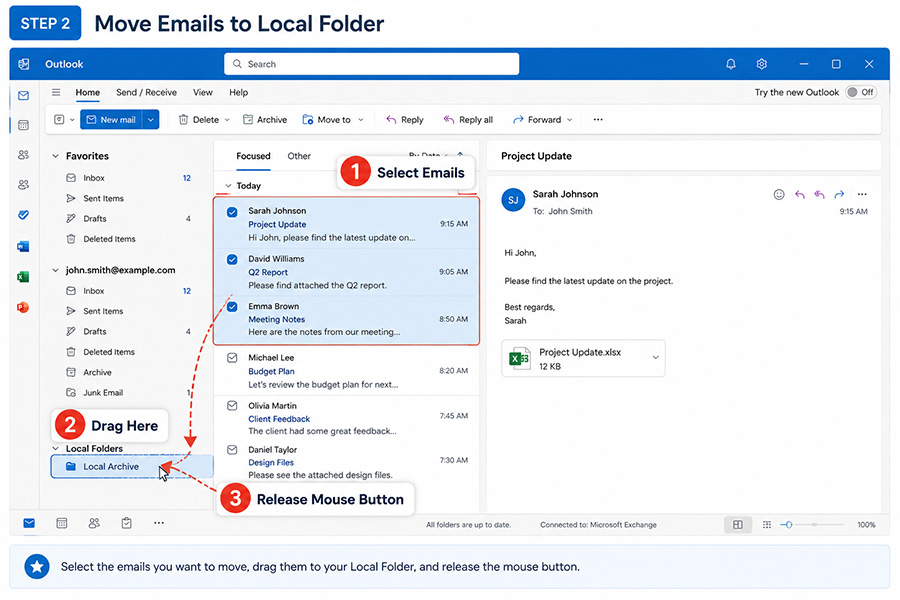Open the Delete dropdown arrow

pos(227,120)
